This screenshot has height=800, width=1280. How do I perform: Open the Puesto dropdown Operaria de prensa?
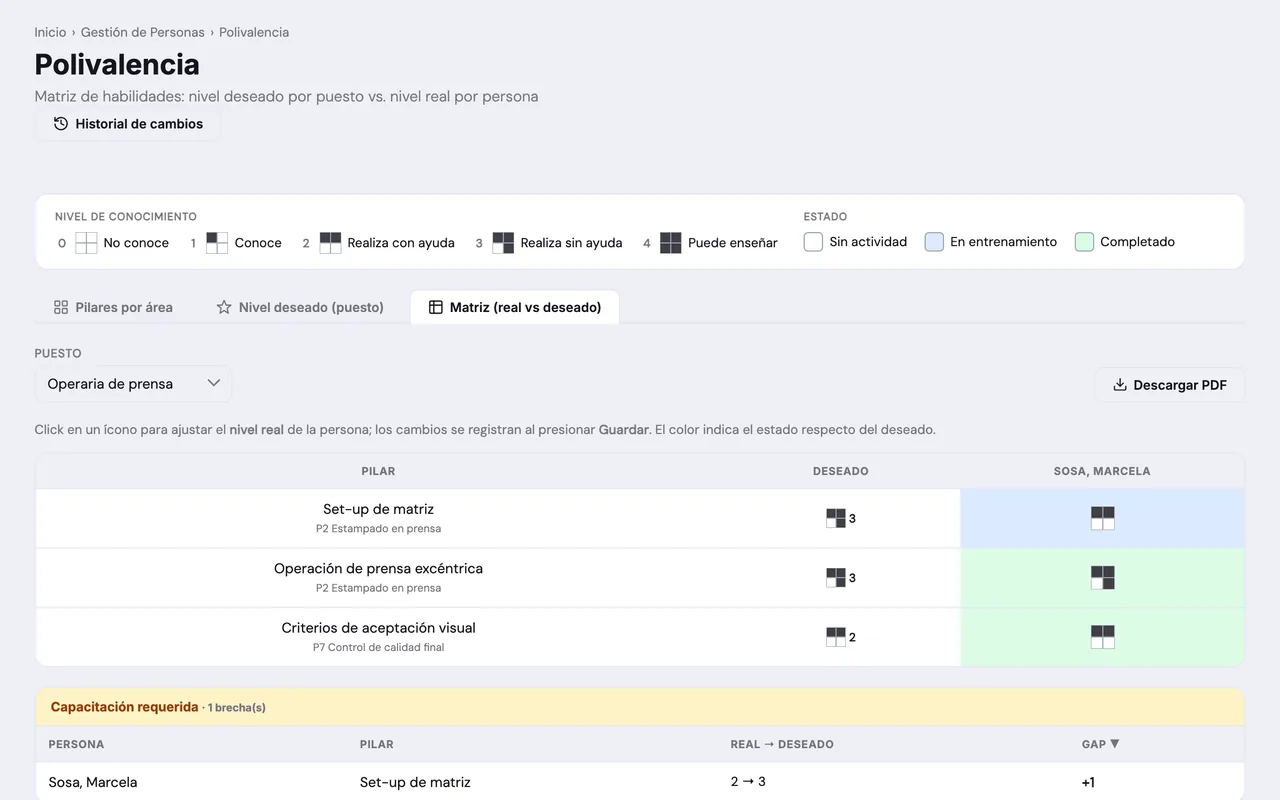[133, 384]
